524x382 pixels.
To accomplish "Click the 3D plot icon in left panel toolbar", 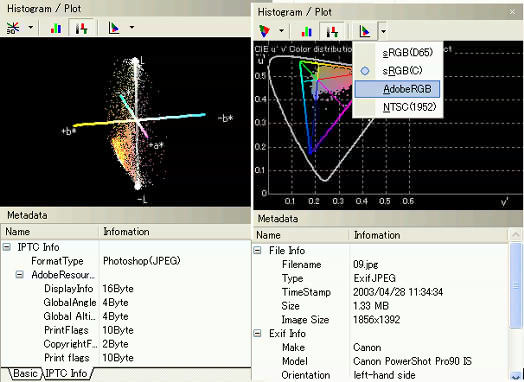I will pyautogui.click(x=13, y=28).
